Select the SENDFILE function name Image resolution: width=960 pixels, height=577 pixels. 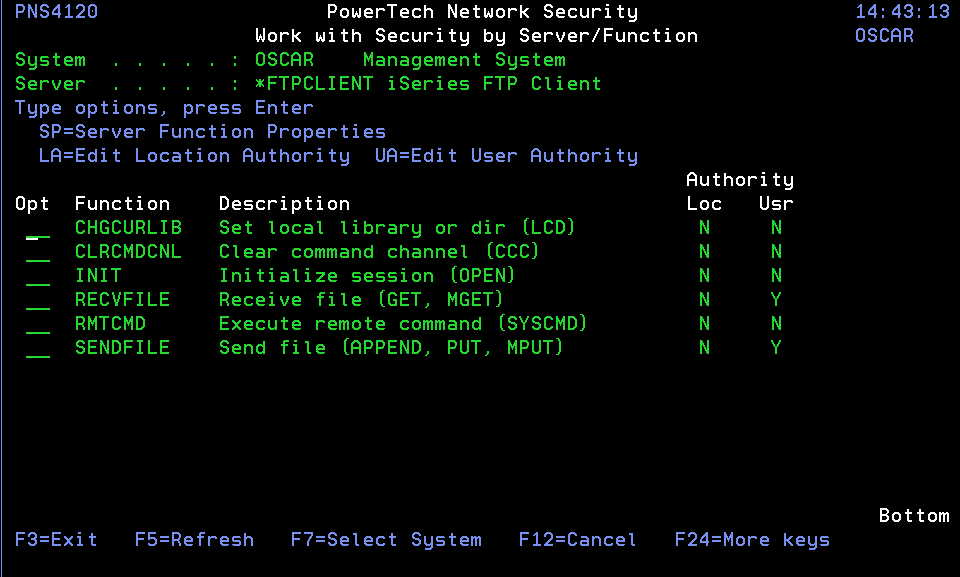tap(122, 348)
